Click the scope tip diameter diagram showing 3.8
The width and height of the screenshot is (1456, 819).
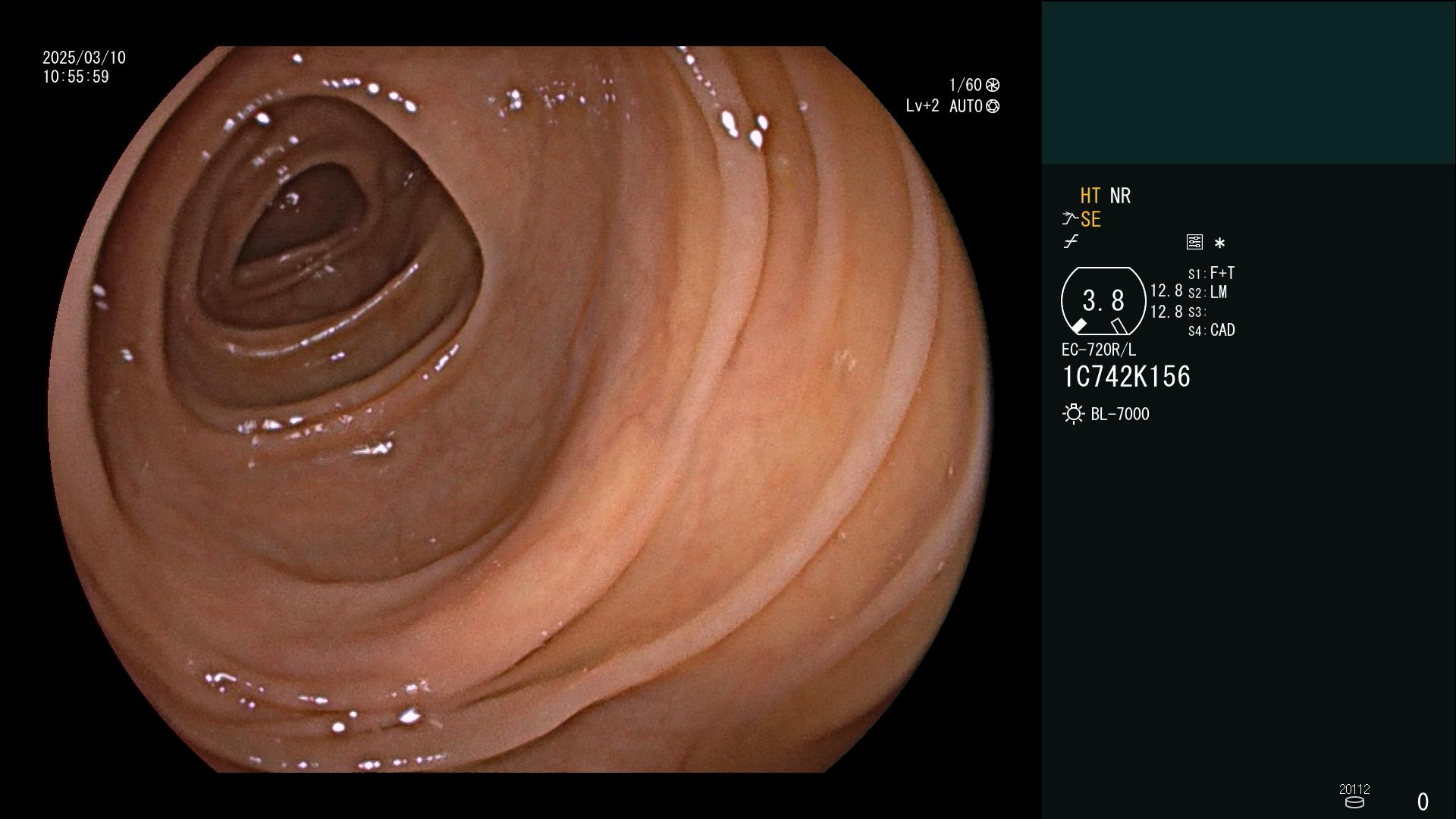(x=1103, y=300)
